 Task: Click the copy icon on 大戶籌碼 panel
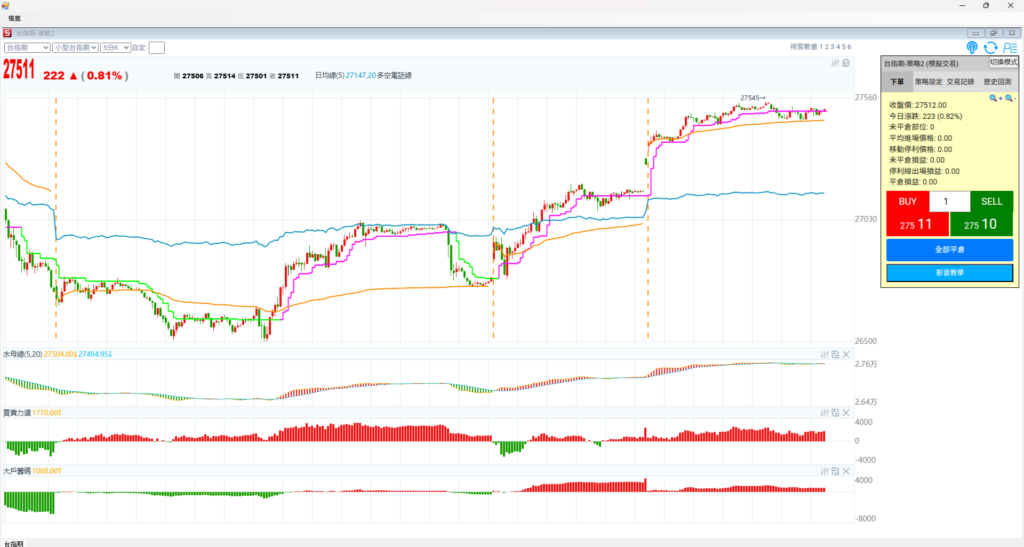(x=835, y=470)
